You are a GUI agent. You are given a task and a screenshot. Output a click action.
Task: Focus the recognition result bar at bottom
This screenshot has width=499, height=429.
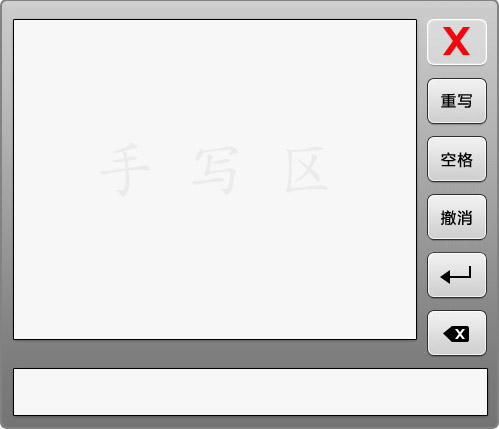coord(250,392)
